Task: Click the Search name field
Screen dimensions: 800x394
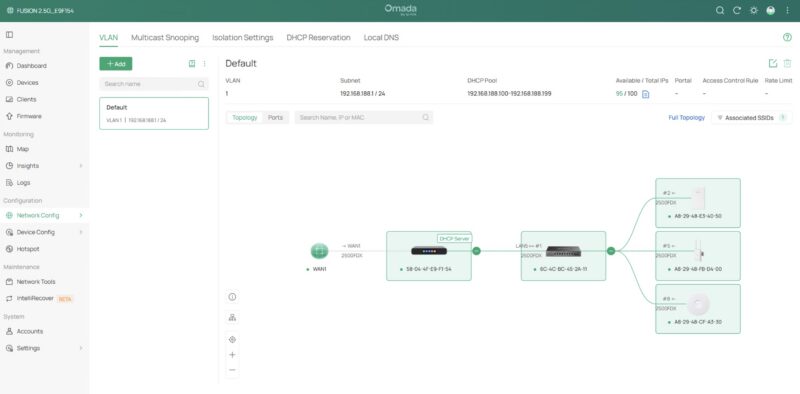Action: (x=154, y=84)
